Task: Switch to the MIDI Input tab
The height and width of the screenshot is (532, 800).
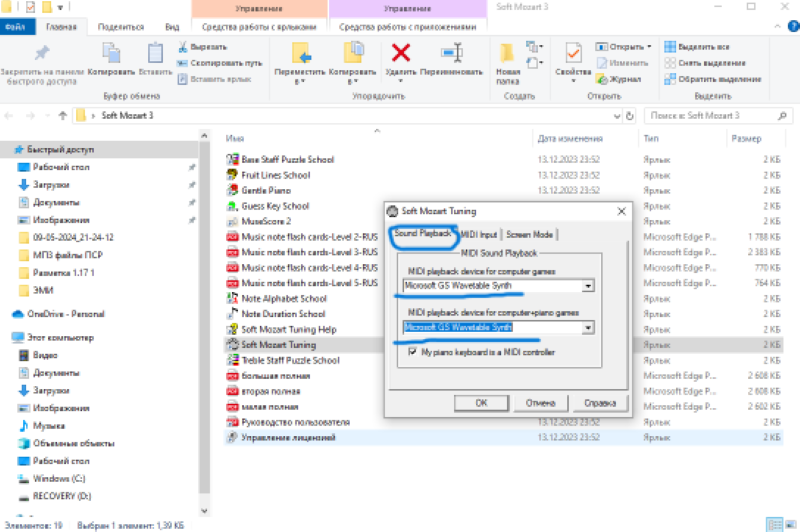Action: click(x=479, y=235)
